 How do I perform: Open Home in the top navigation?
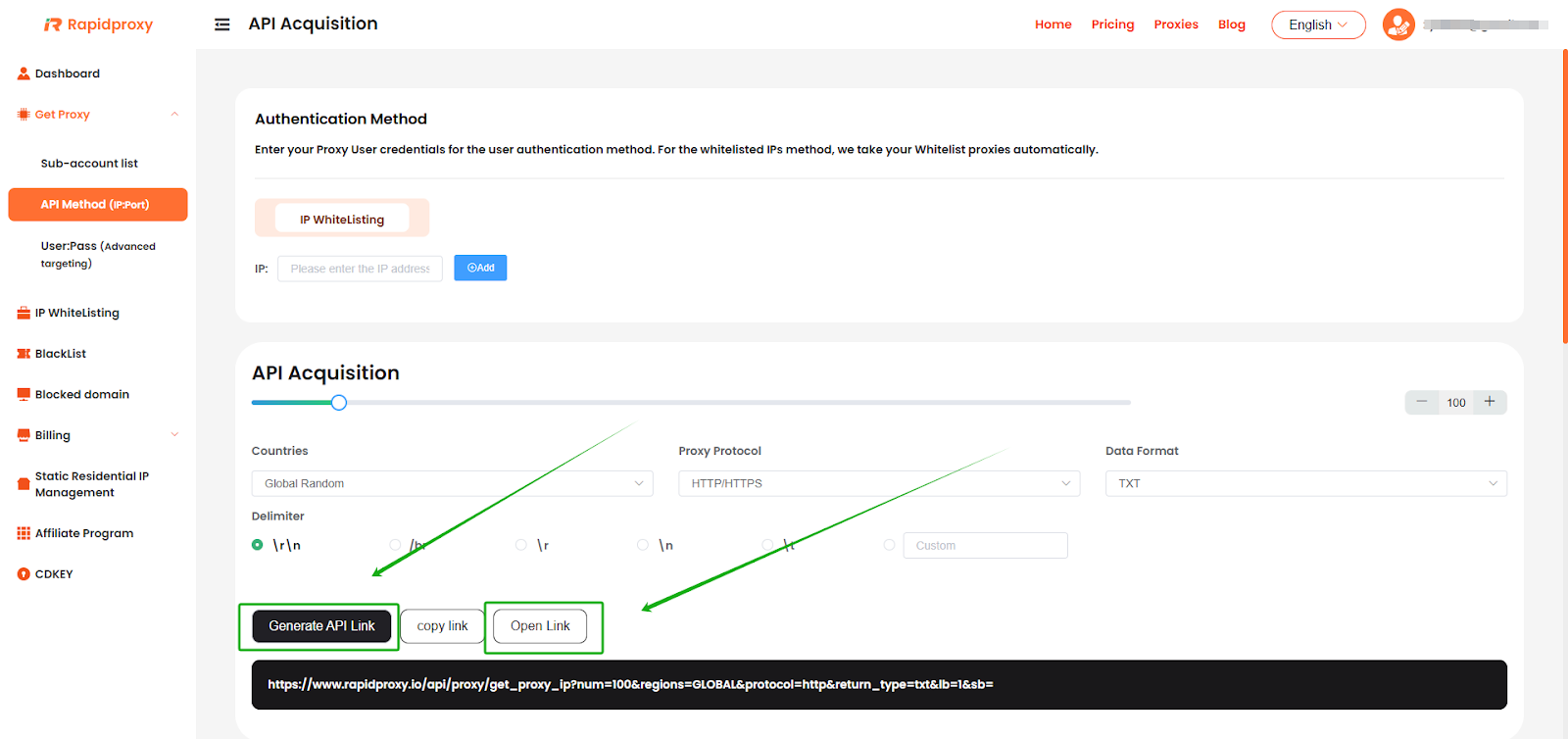[1053, 25]
